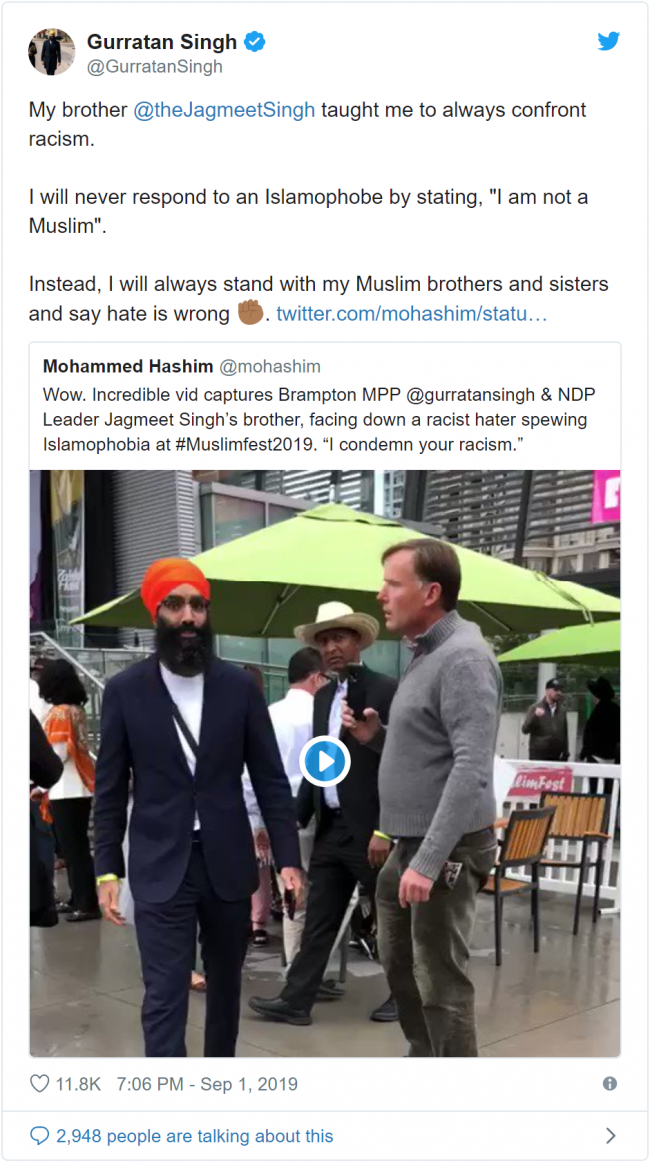
Task: Click the Gurratan Singh display name
Action: 162,42
